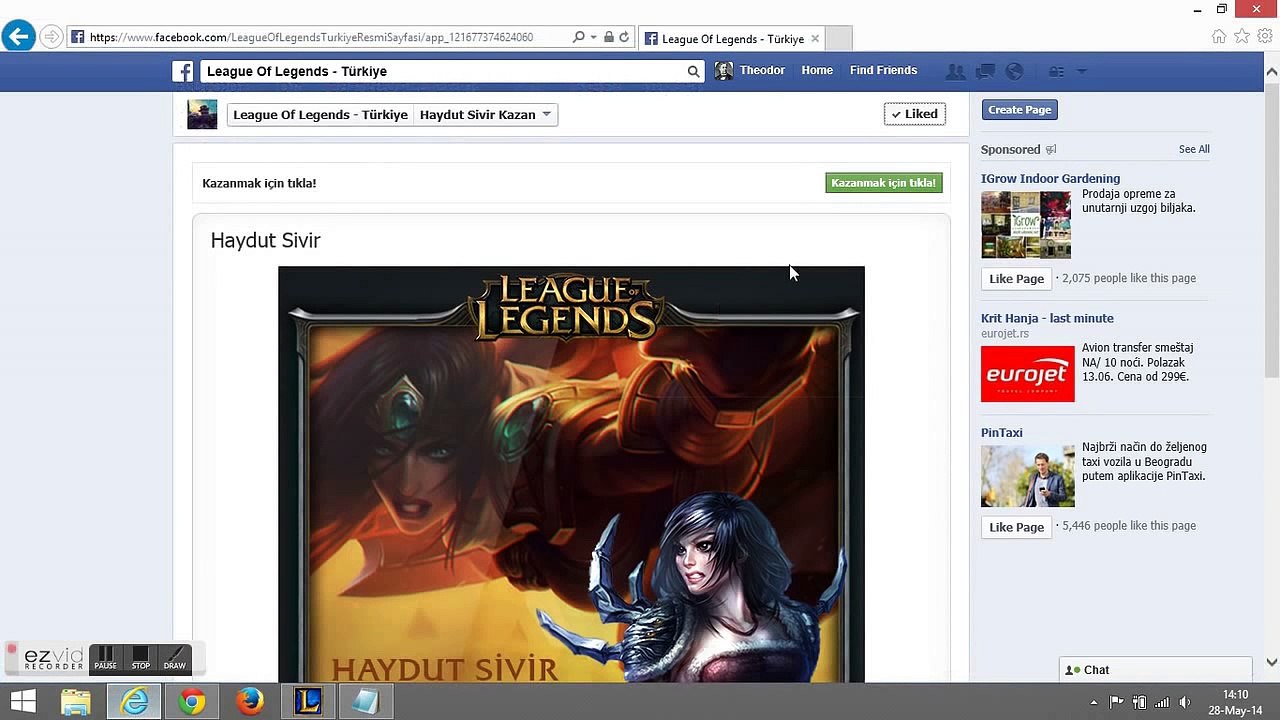Click the eurojet ad image

(x=1028, y=374)
